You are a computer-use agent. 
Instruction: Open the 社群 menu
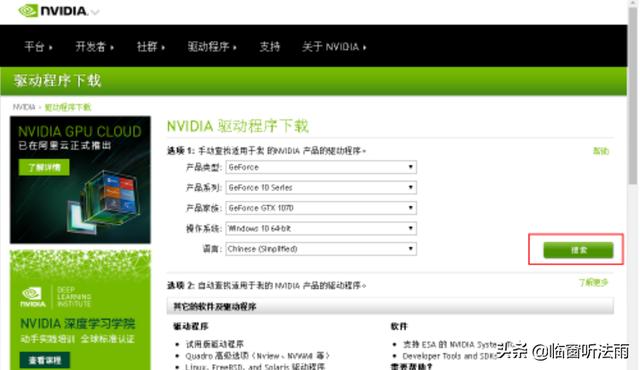click(151, 47)
